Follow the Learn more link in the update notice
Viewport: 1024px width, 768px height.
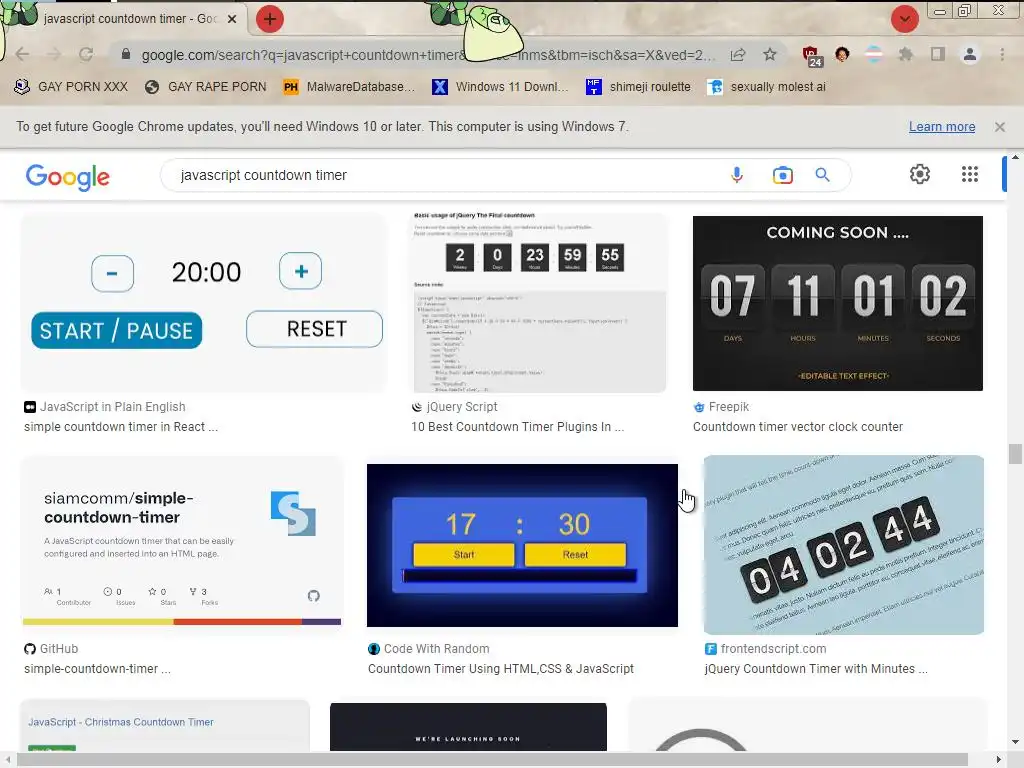pos(942,127)
